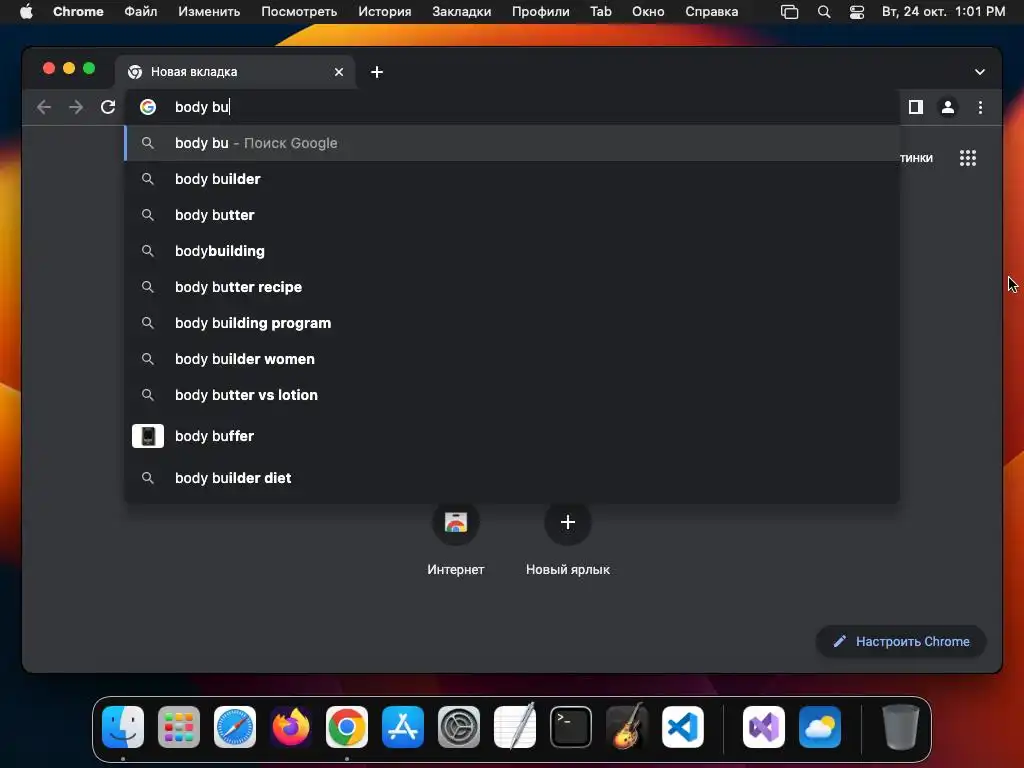Open Visual Studio Code from Dock
Screen dimensions: 1024x768
point(682,727)
